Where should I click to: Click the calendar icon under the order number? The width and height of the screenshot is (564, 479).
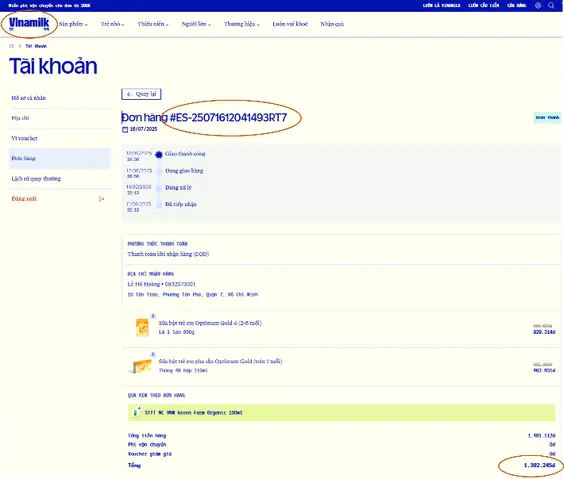click(x=125, y=129)
